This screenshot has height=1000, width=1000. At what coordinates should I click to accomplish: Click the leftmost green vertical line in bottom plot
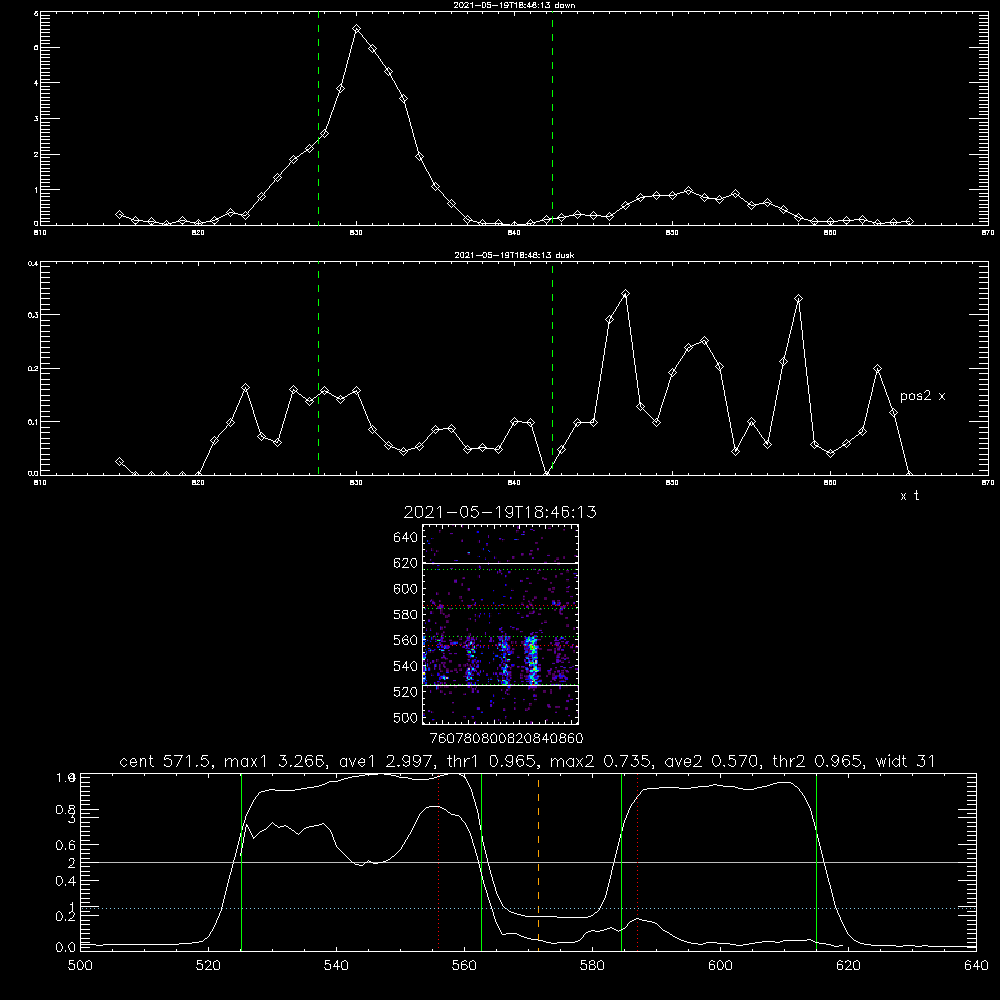[241, 861]
